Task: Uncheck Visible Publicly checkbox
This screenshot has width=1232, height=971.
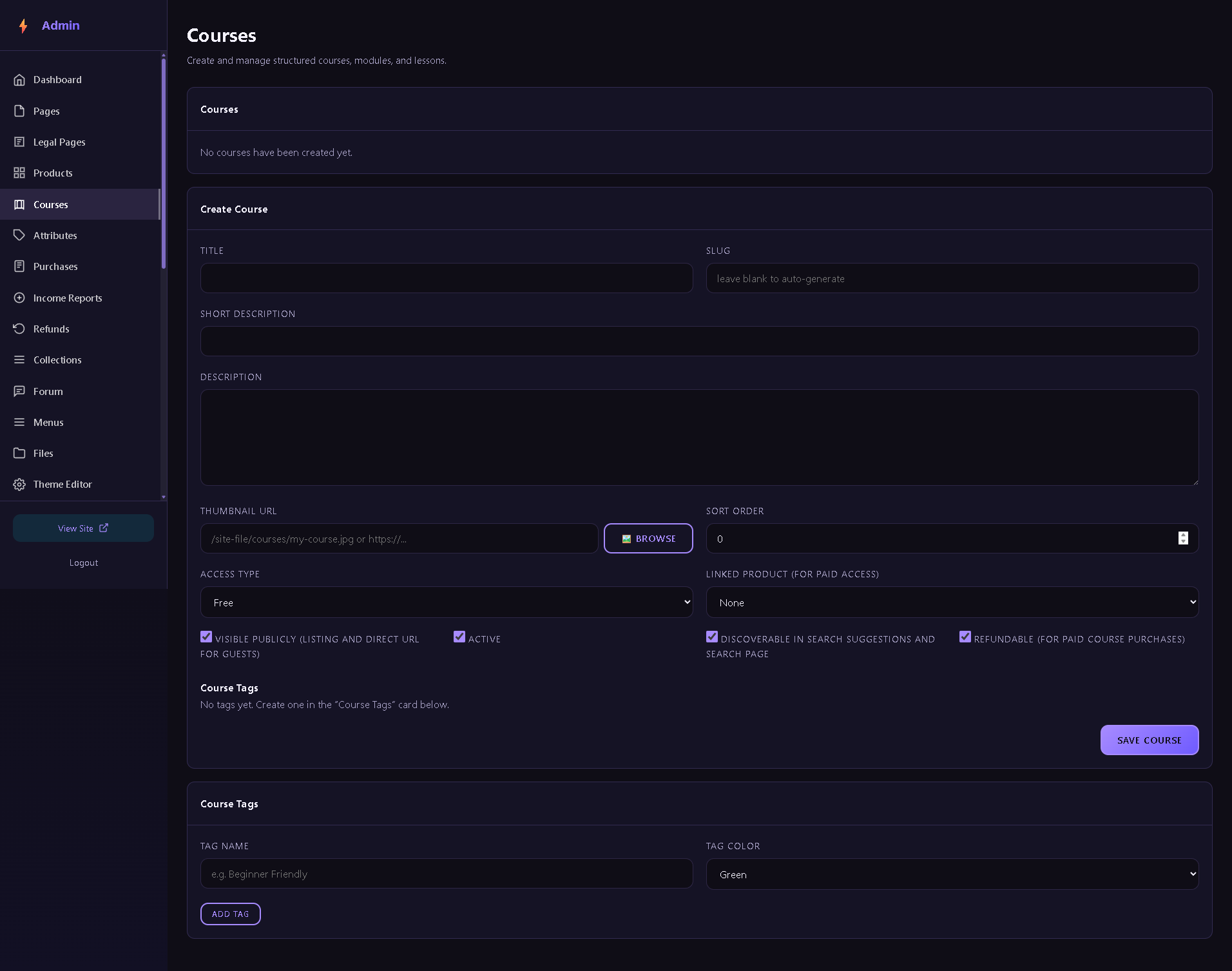Action: 206,637
